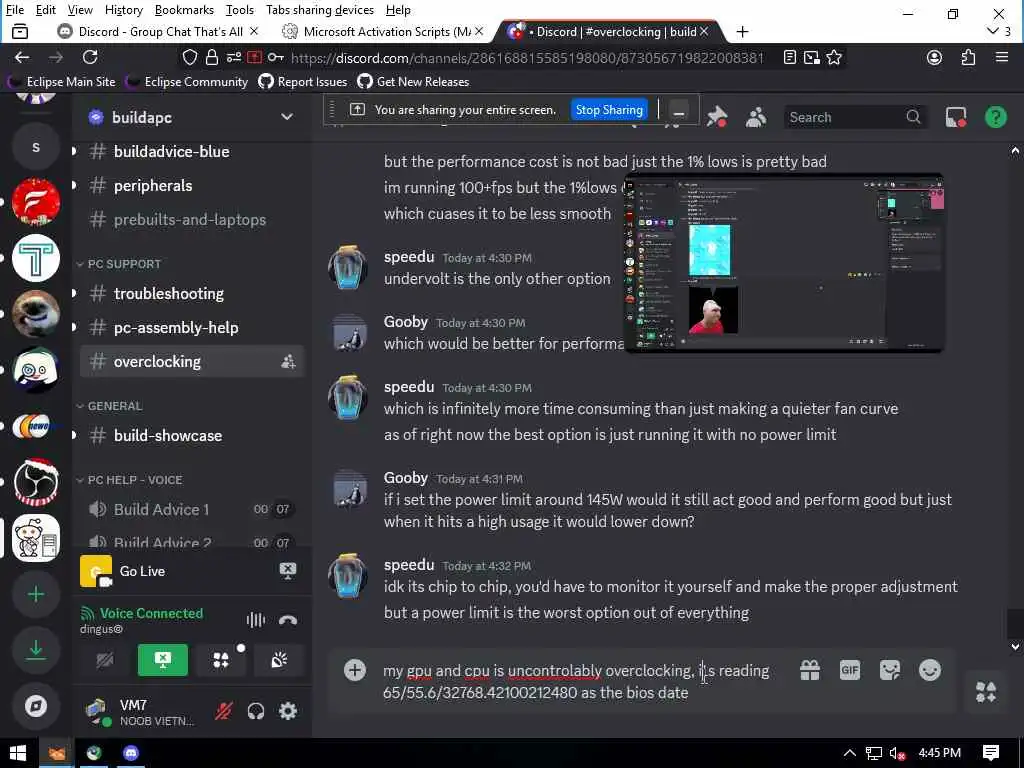Viewport: 1024px width, 768px height.
Task: Open the Bookmarks menu
Action: pos(184,10)
